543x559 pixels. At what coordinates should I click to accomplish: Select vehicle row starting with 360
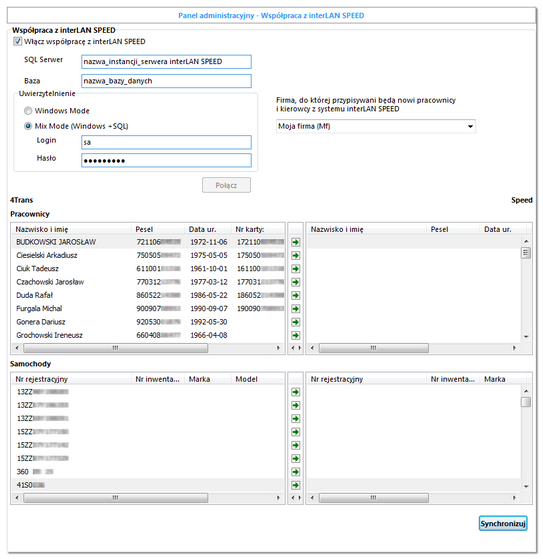click(148, 472)
